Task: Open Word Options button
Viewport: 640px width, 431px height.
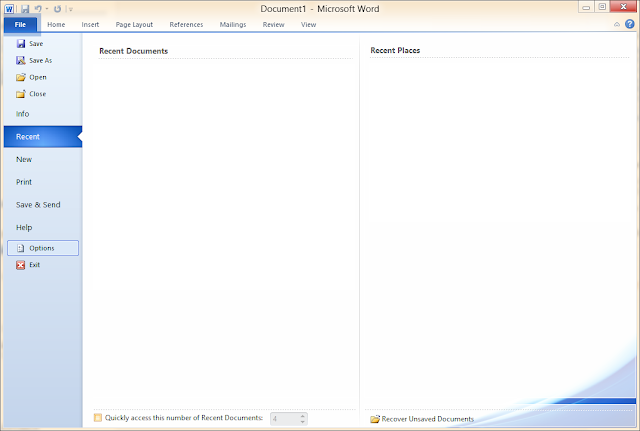Action: (43, 248)
